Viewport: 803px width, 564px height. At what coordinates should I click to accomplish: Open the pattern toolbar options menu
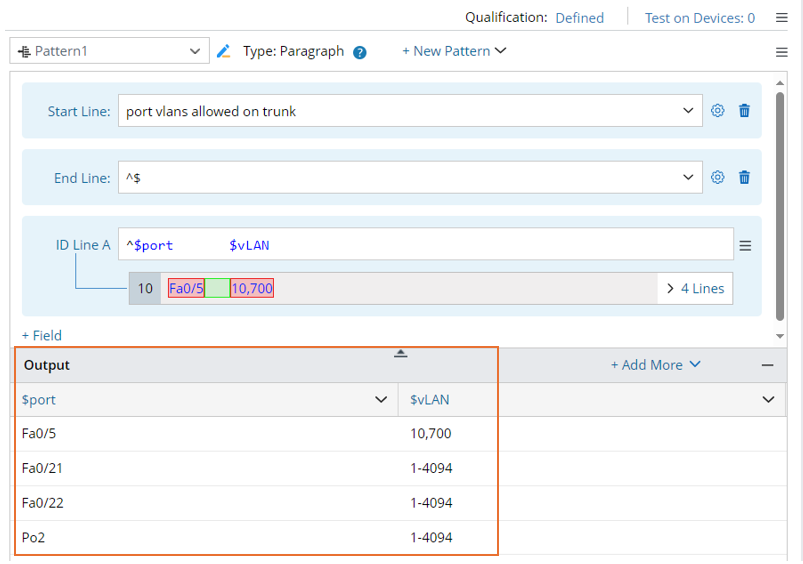point(782,52)
